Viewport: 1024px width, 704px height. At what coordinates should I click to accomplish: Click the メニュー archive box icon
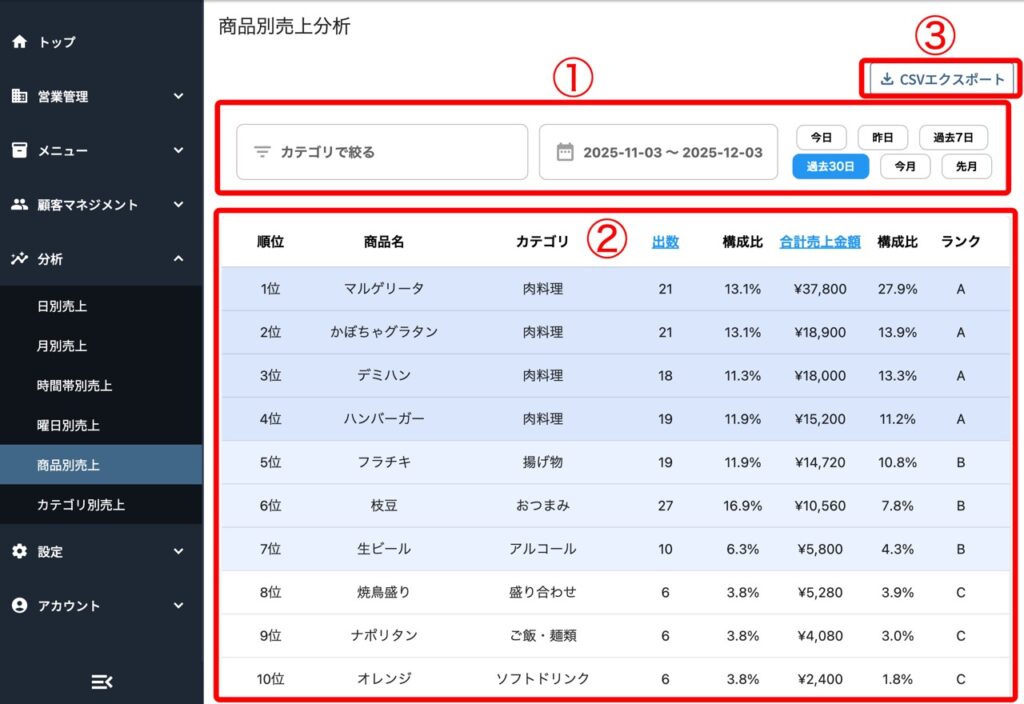click(x=19, y=150)
